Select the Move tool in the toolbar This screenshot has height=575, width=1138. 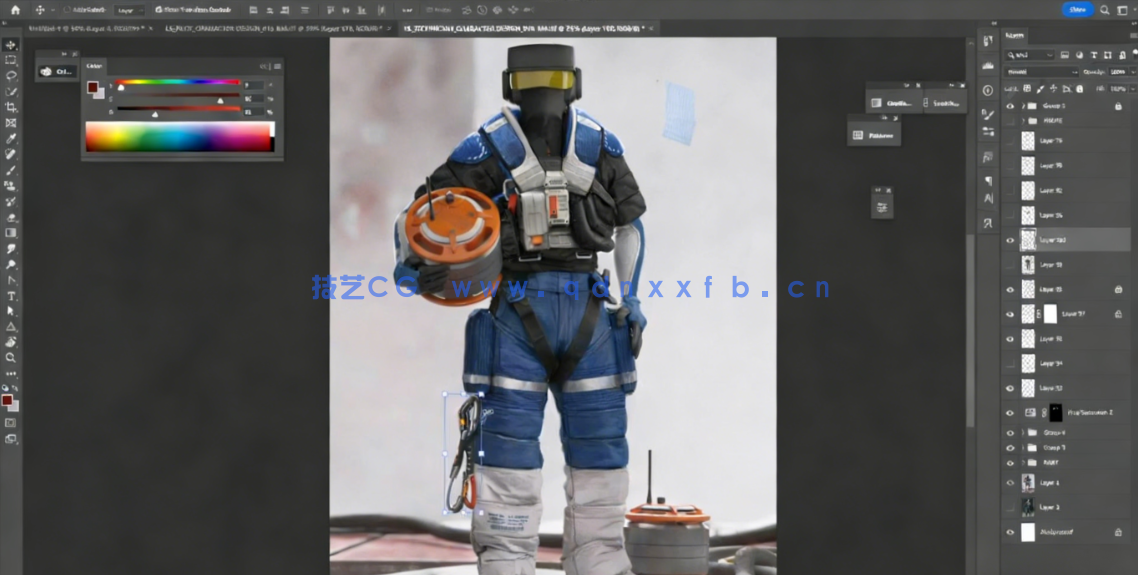[x=11, y=45]
